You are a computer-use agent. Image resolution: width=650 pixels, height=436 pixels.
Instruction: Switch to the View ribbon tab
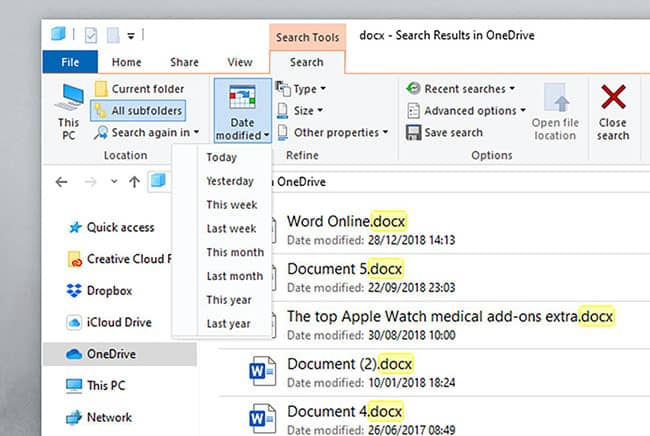(x=239, y=62)
